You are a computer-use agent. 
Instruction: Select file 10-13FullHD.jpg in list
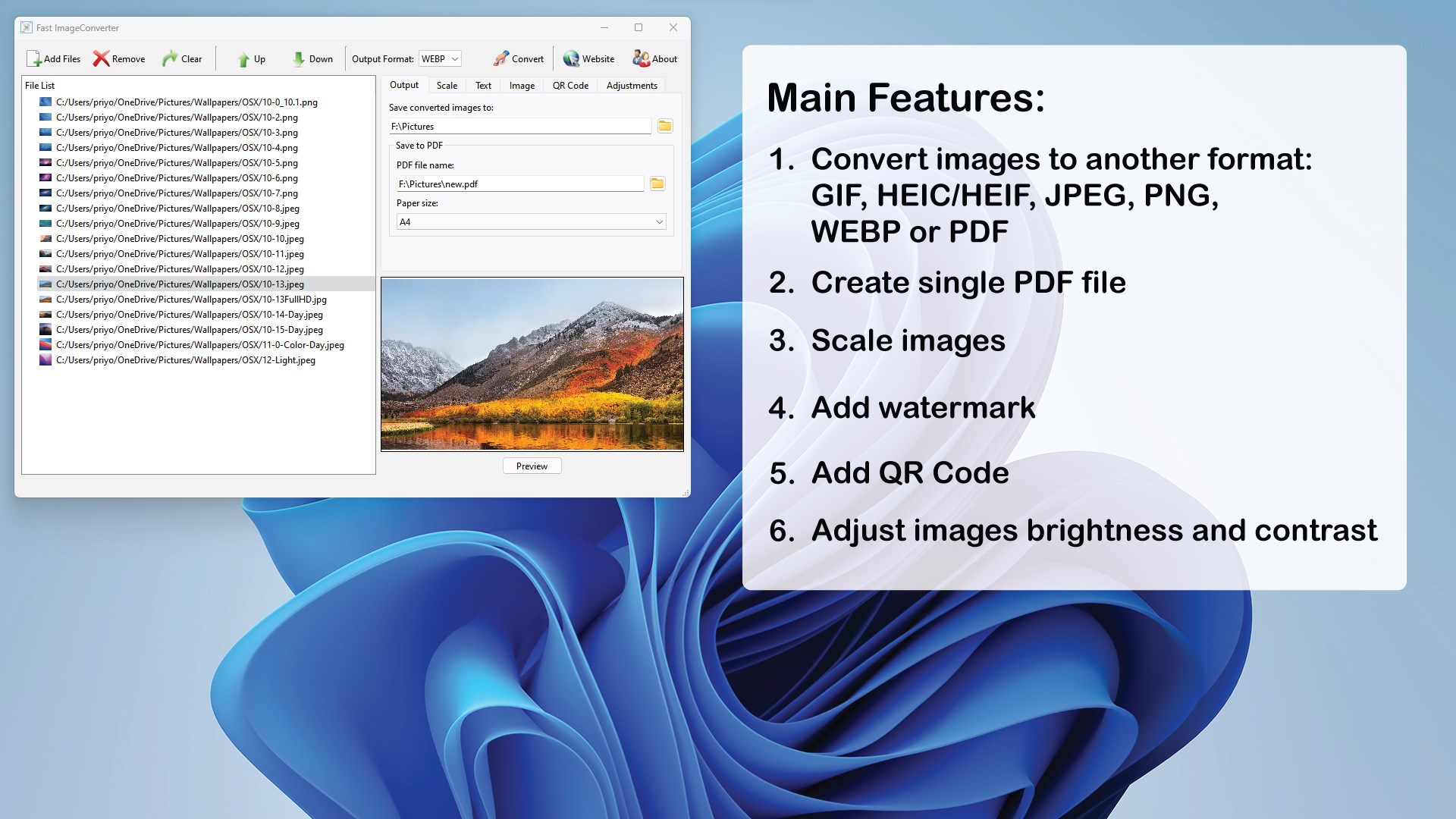pos(191,300)
